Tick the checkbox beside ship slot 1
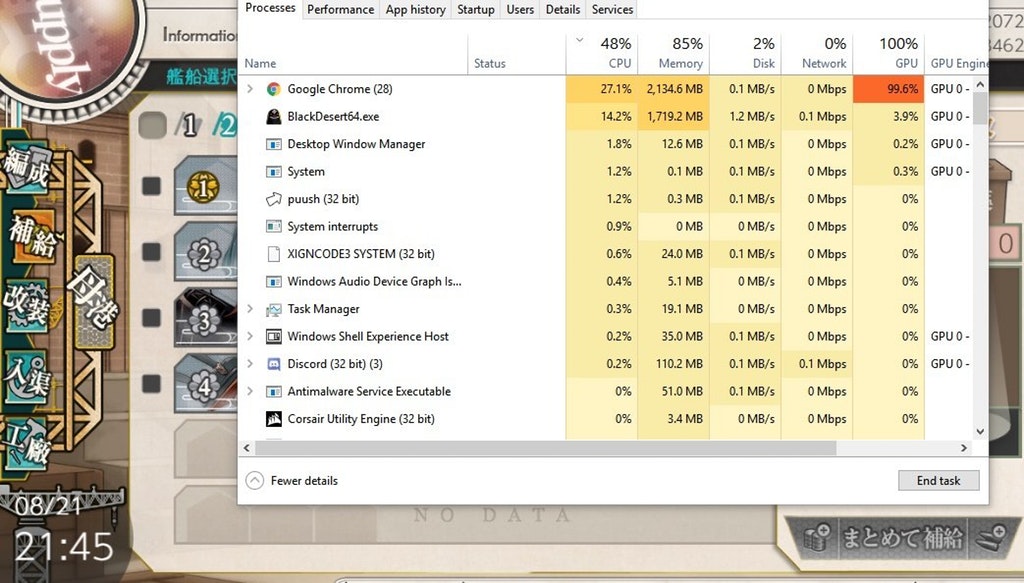This screenshot has width=1024, height=583. tap(152, 186)
